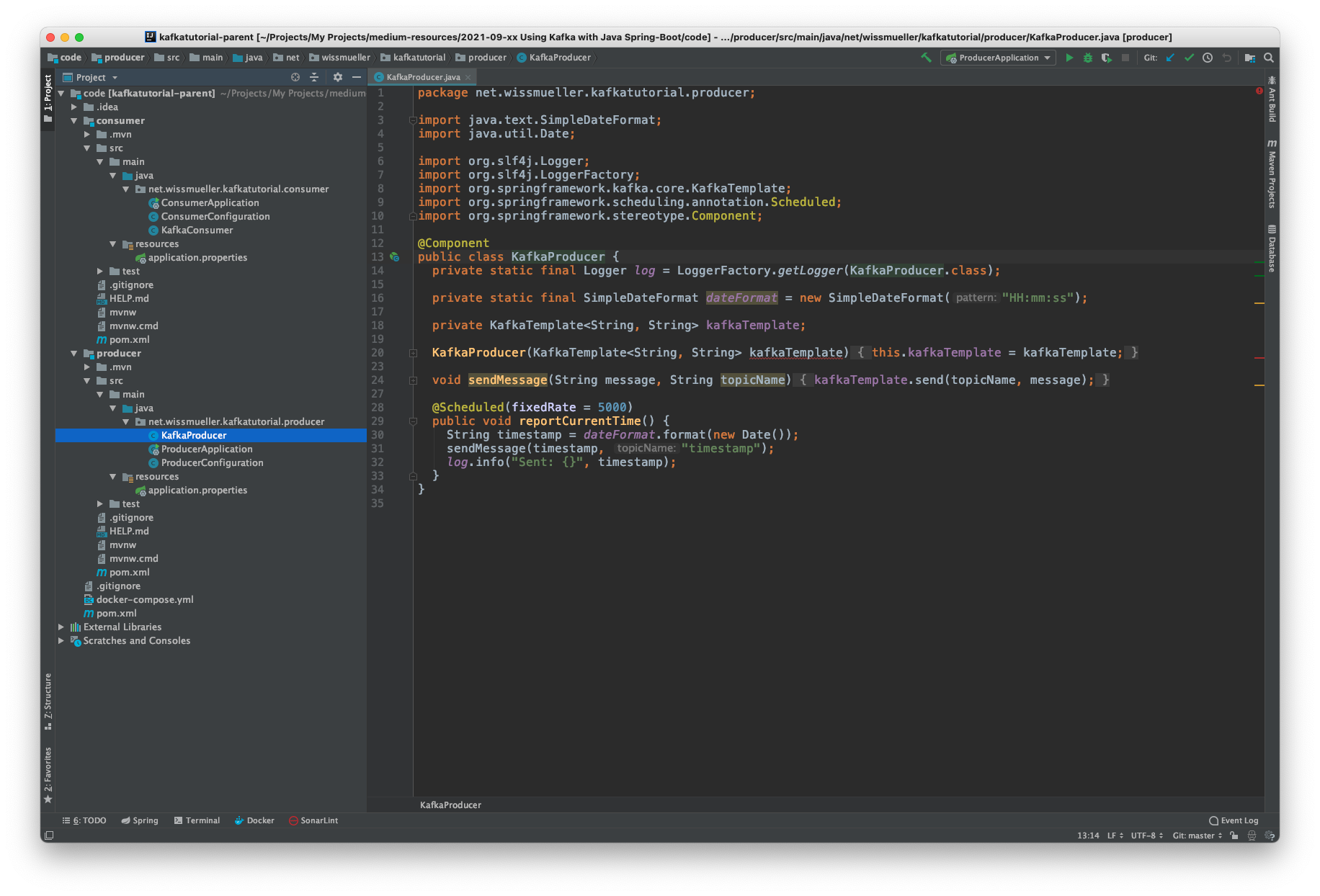The width and height of the screenshot is (1320, 896).
Task: Show VCS history using the clock icon
Action: [x=1208, y=58]
